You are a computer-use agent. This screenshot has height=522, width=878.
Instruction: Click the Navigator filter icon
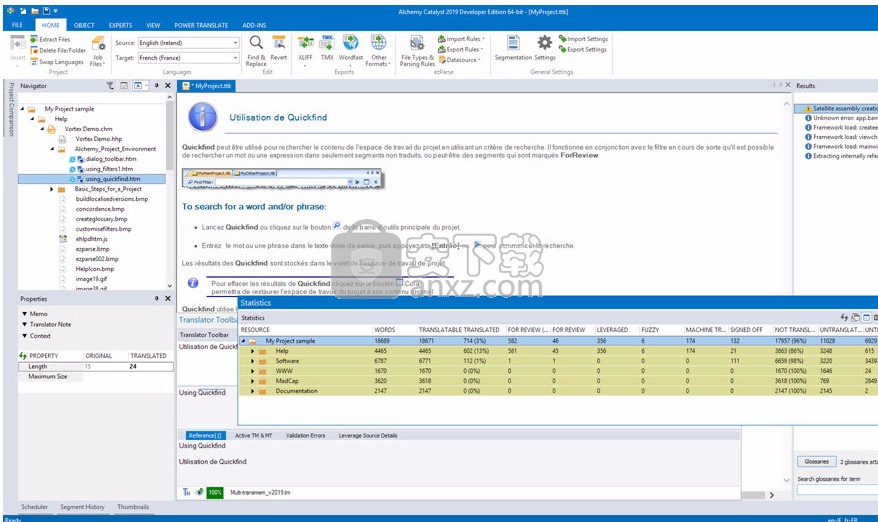point(110,86)
